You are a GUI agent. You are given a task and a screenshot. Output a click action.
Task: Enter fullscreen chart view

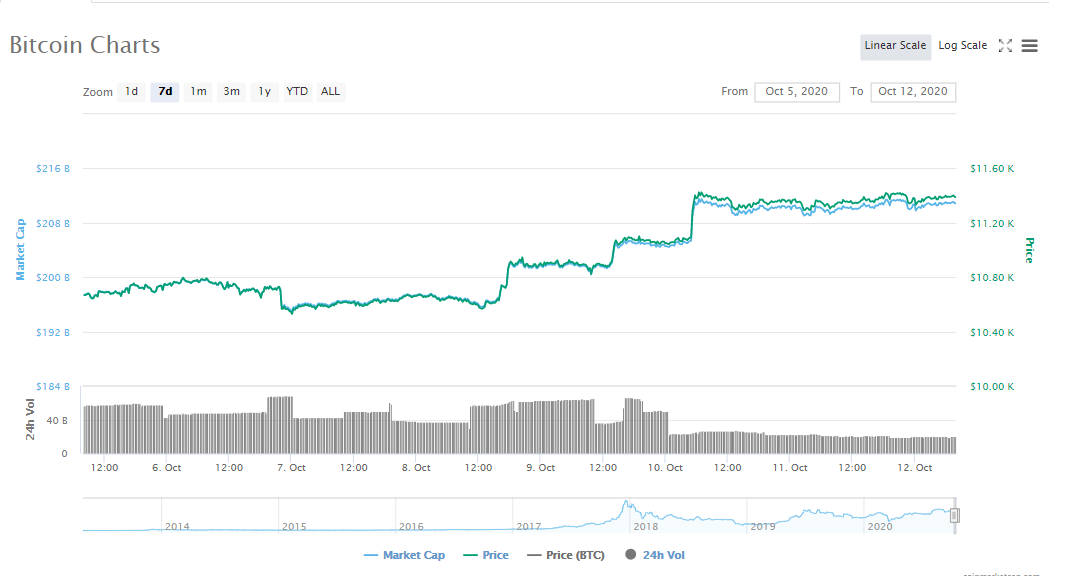(x=1006, y=46)
